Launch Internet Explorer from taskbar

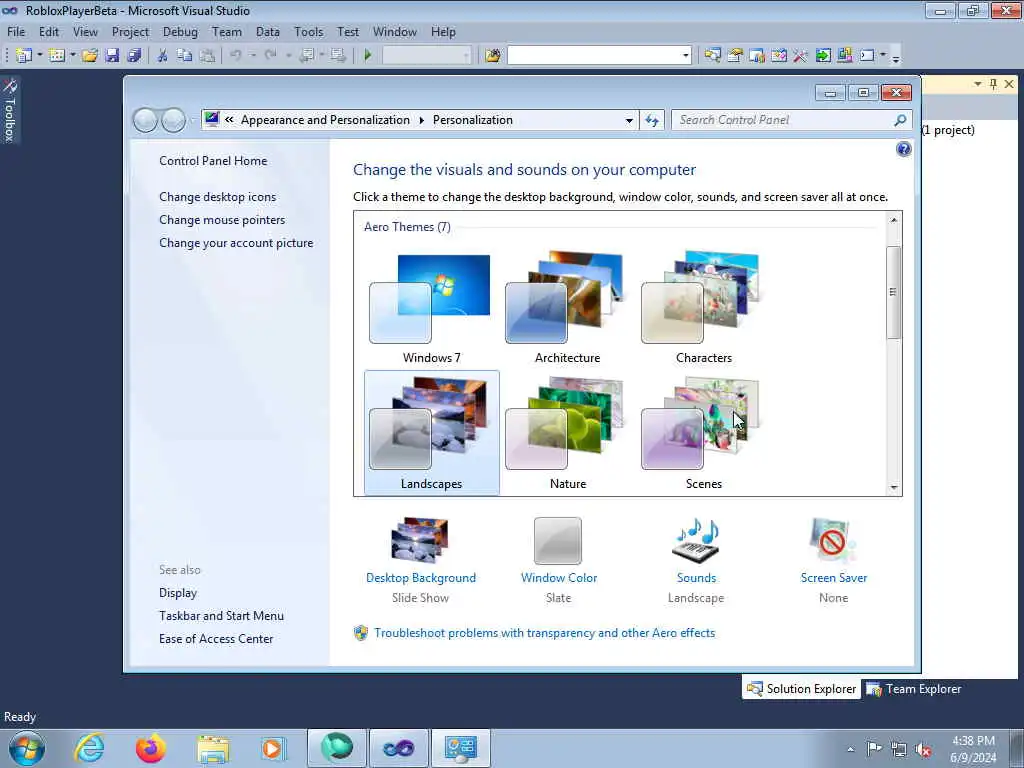pyautogui.click(x=89, y=748)
